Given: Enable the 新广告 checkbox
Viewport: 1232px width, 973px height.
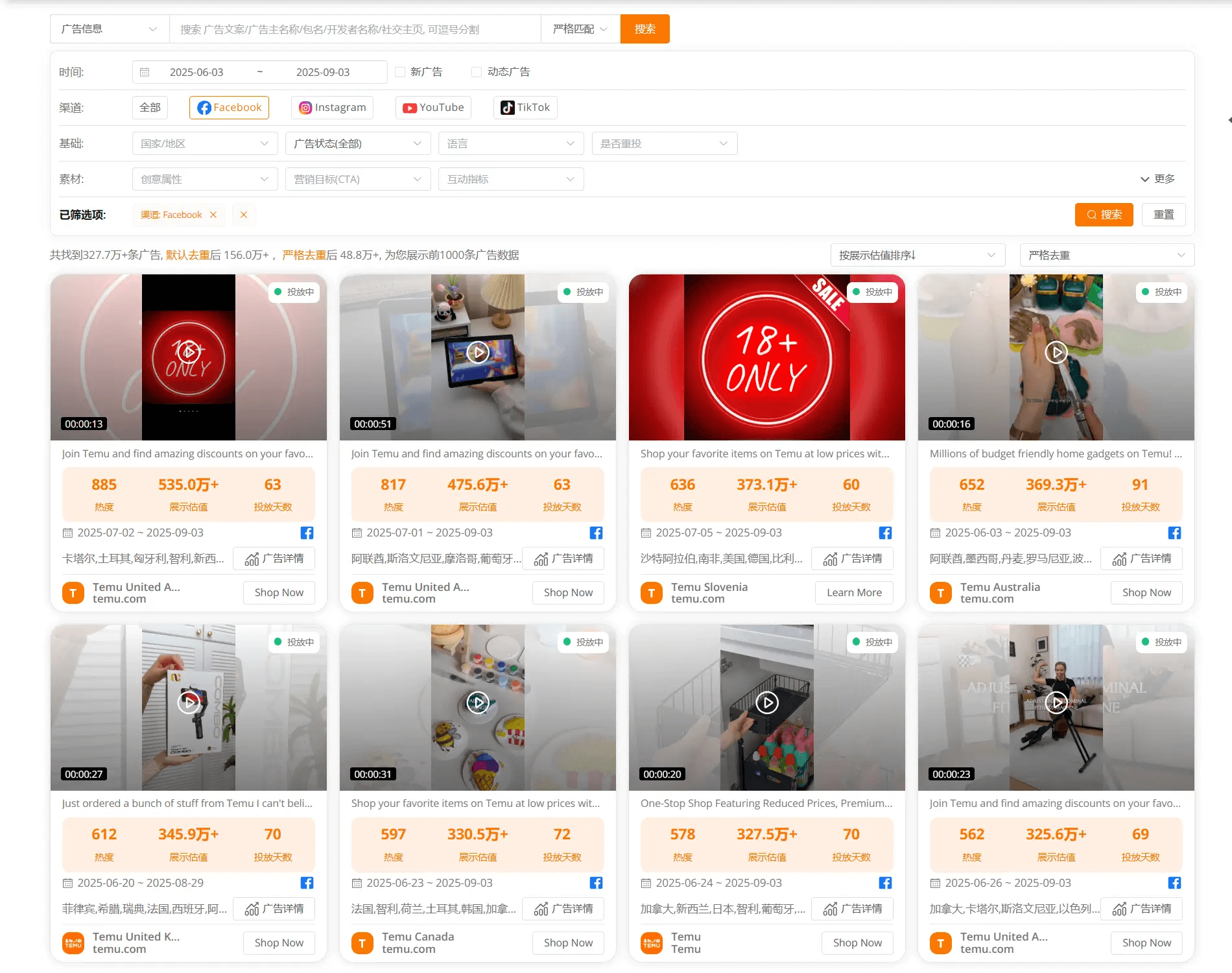Looking at the screenshot, I should pyautogui.click(x=400, y=72).
